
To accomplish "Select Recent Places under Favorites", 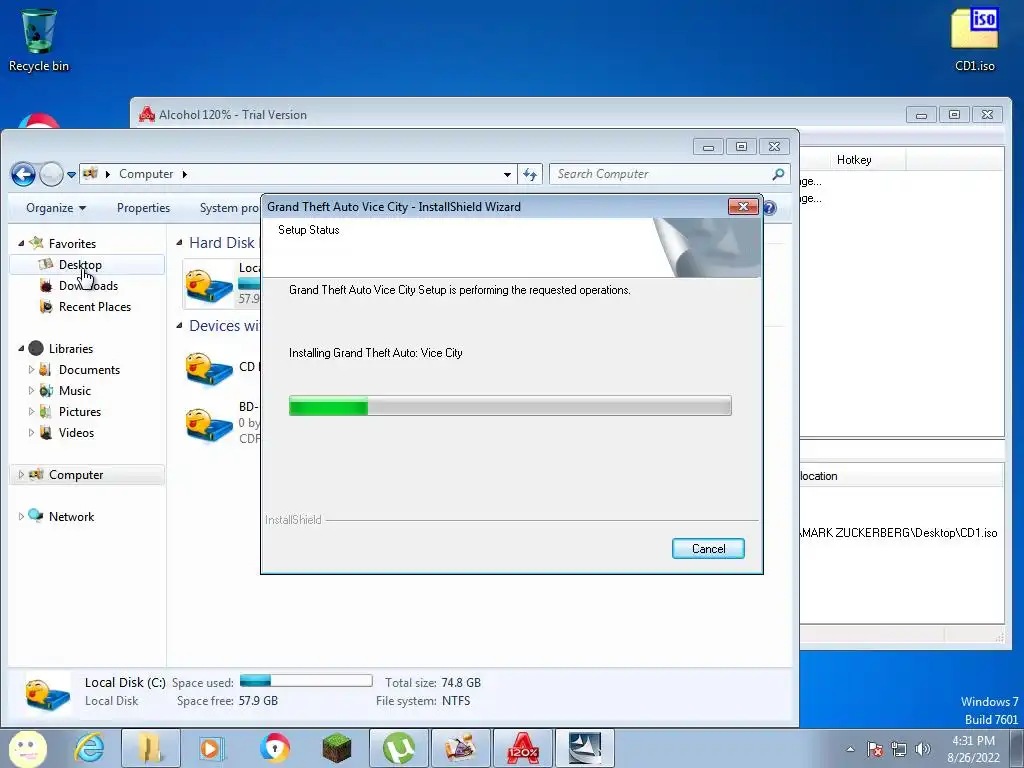I will (87, 306).
